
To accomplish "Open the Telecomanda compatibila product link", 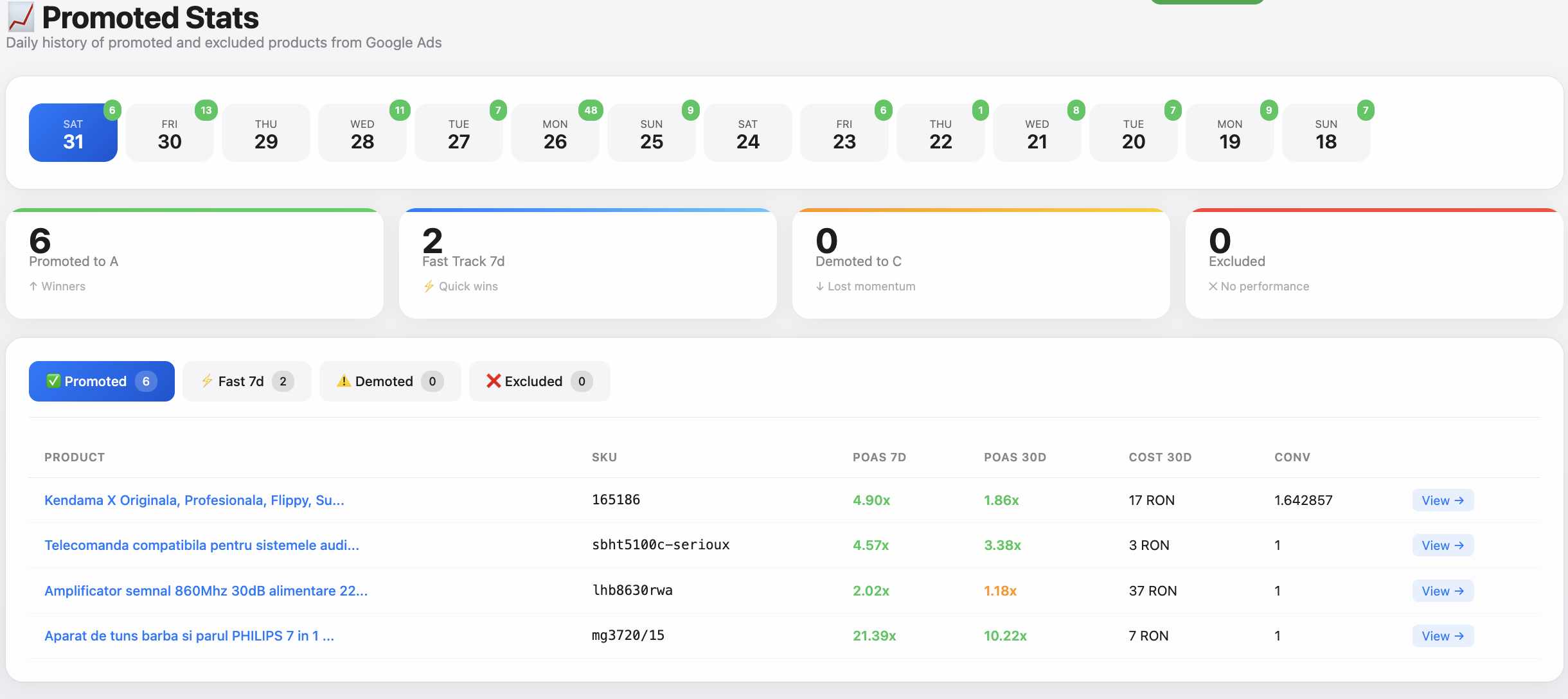I will (202, 545).
